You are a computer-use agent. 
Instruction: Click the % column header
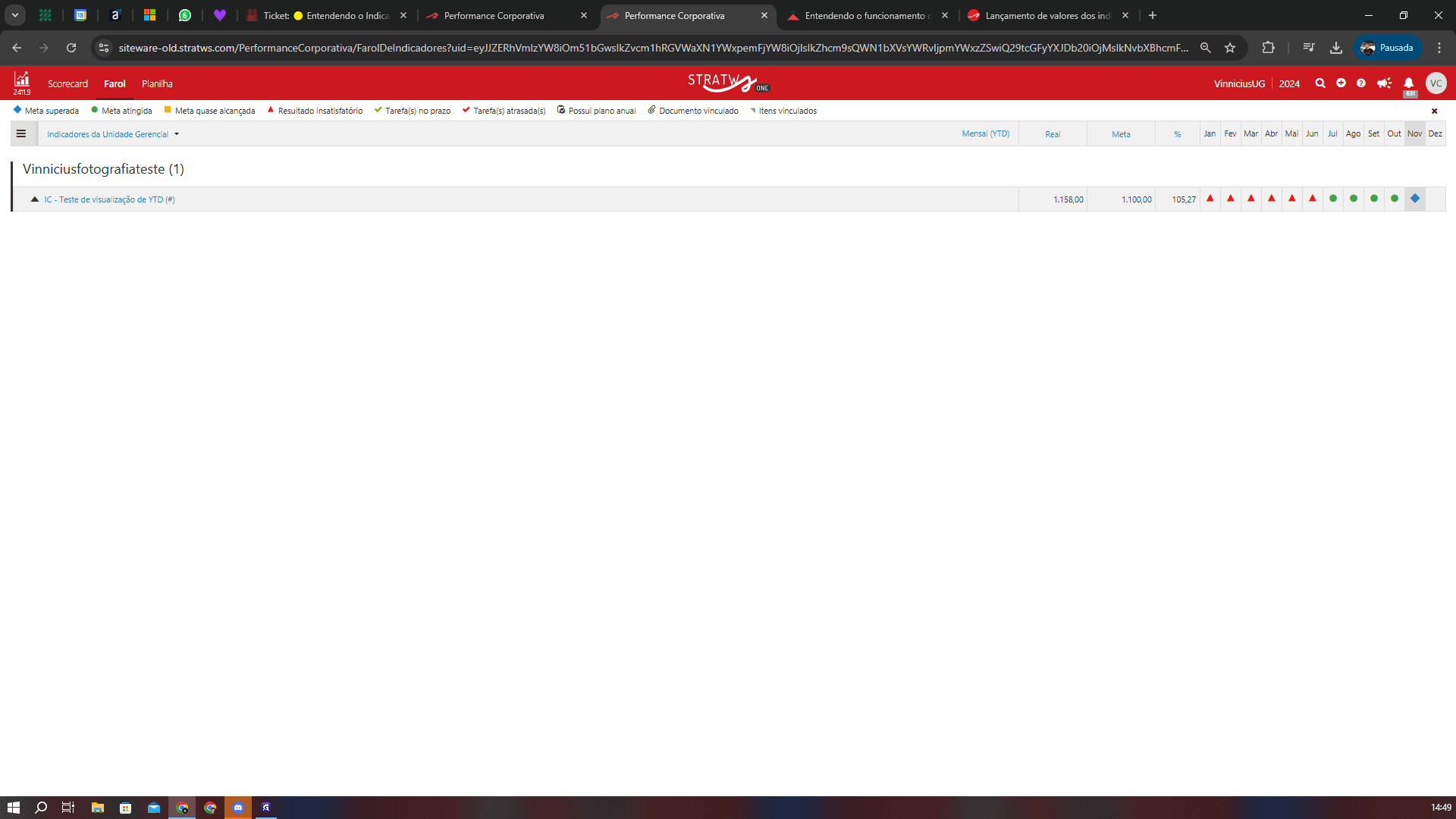pyautogui.click(x=1177, y=134)
